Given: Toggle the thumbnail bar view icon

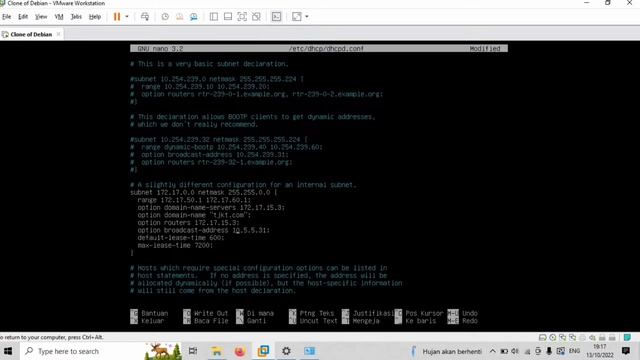Looking at the screenshot, I should point(228,17).
